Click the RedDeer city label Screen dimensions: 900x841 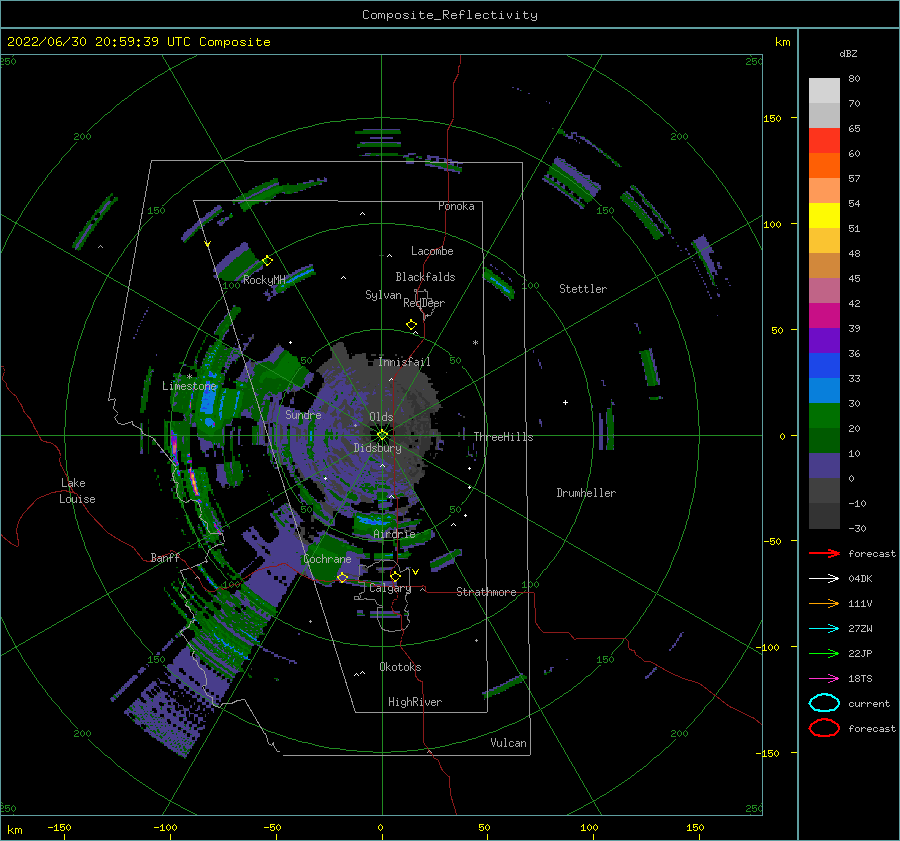(424, 303)
